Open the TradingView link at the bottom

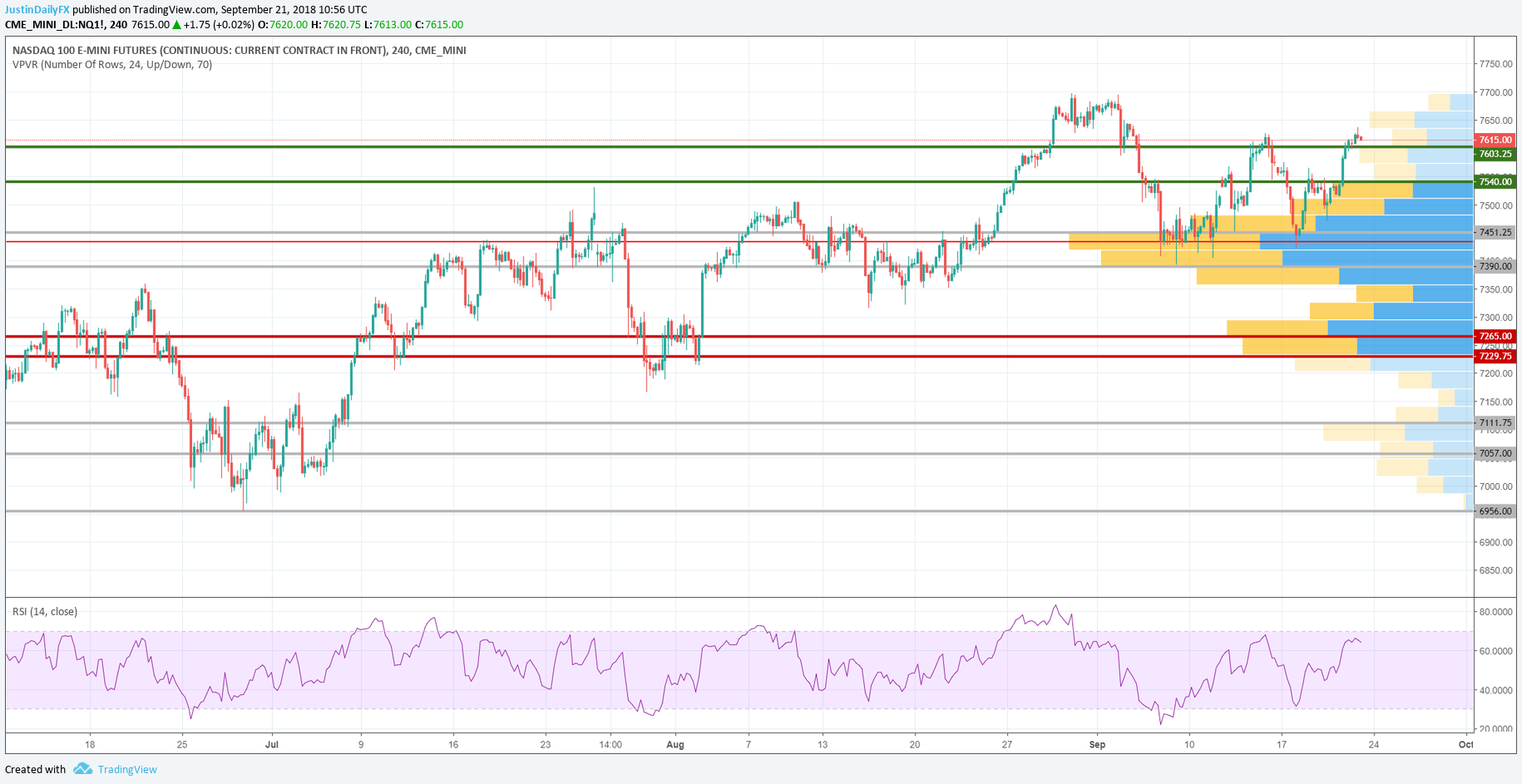coord(127,769)
